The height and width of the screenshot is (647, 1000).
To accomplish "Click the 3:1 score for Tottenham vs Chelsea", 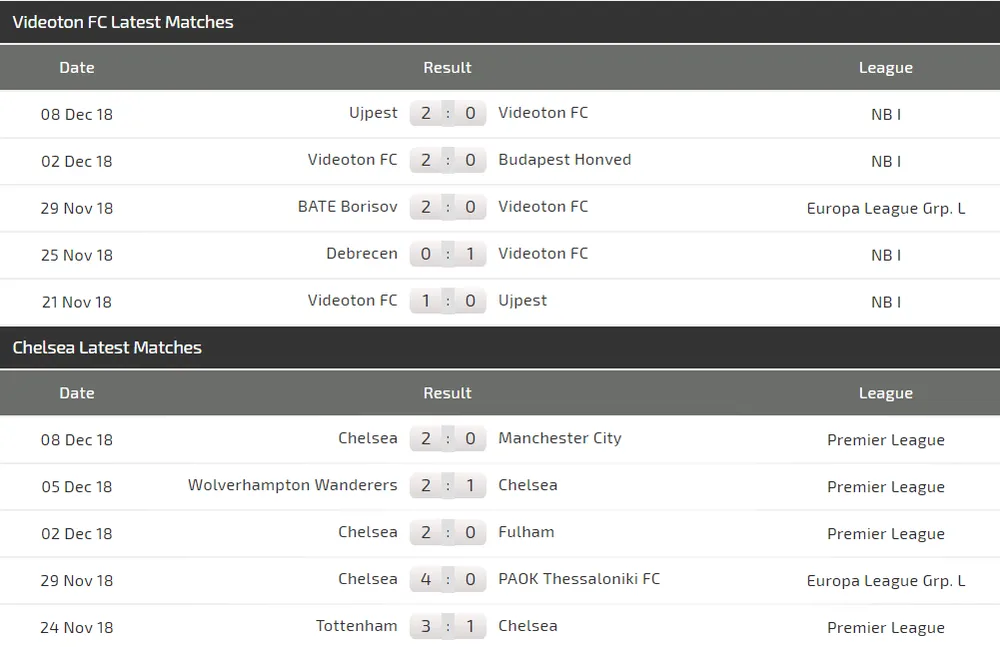I will (447, 627).
